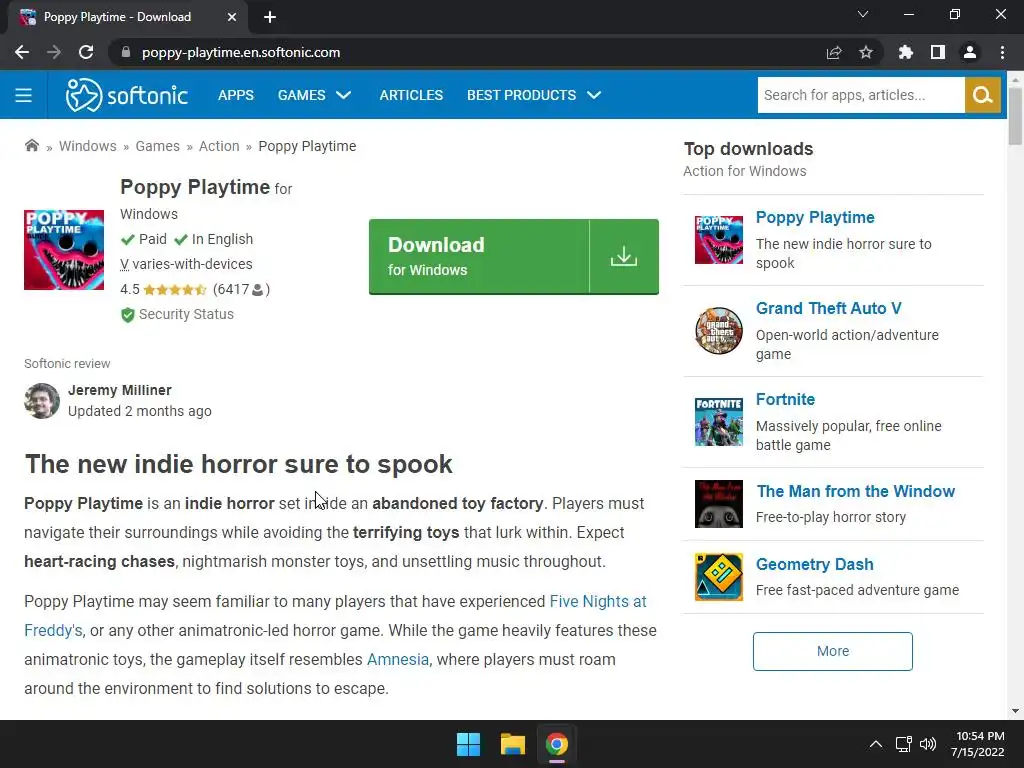Viewport: 1024px width, 768px height.
Task: Click the Windows breadcrumb link
Action: coord(88,146)
